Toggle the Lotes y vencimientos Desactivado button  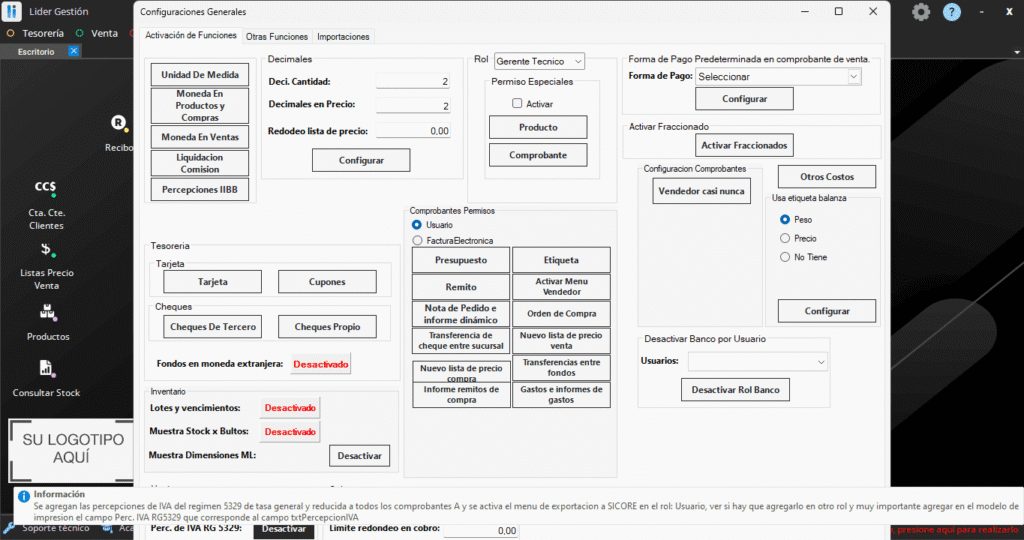pyautogui.click(x=290, y=408)
